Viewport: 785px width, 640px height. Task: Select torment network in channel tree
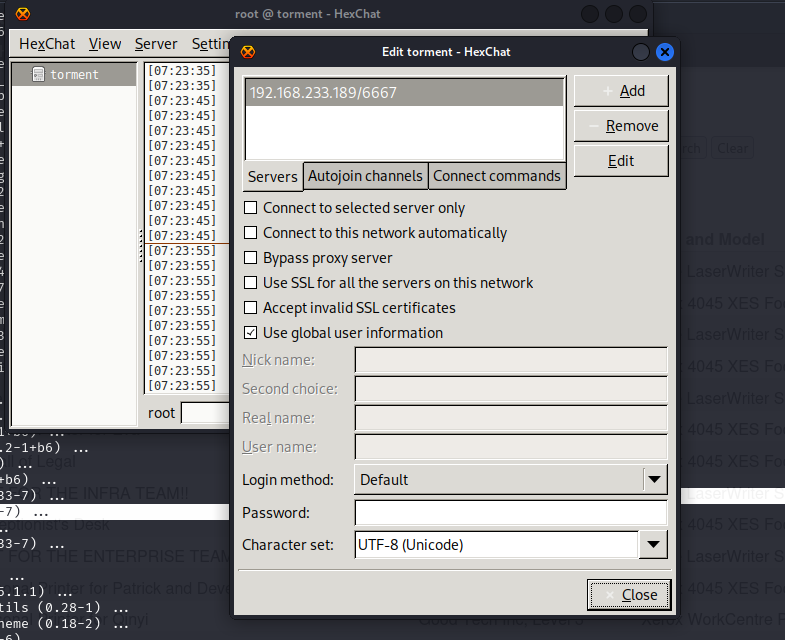point(74,75)
